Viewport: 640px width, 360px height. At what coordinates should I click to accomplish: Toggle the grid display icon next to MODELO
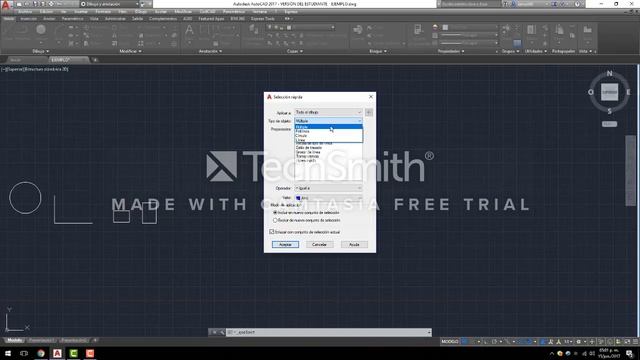pyautogui.click(x=464, y=342)
